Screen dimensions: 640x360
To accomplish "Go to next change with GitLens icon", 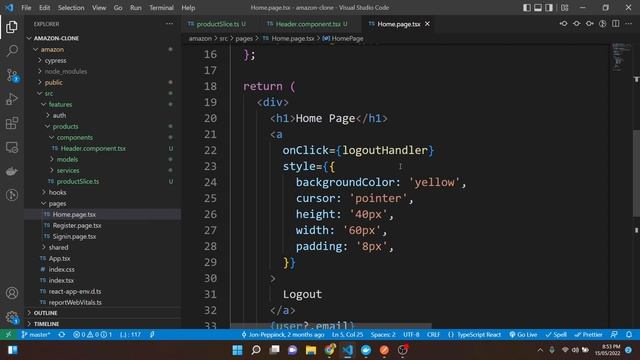I will 589,24.
